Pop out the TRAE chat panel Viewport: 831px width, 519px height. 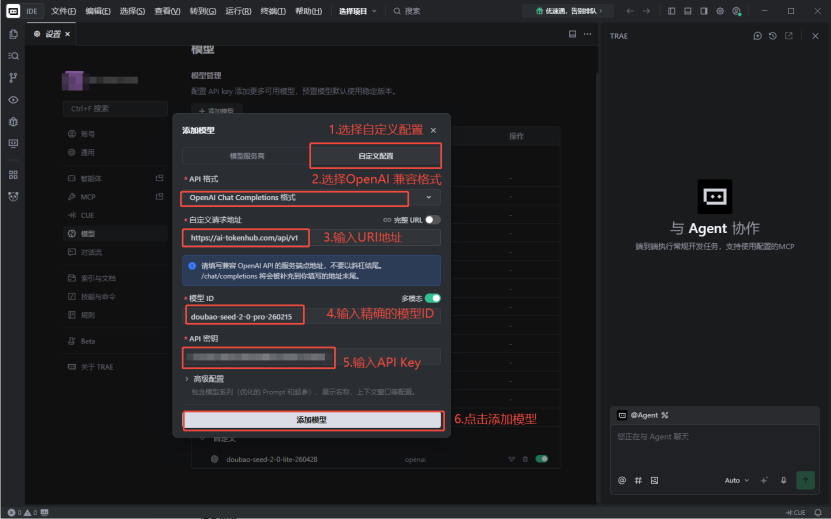pyautogui.click(x=789, y=36)
